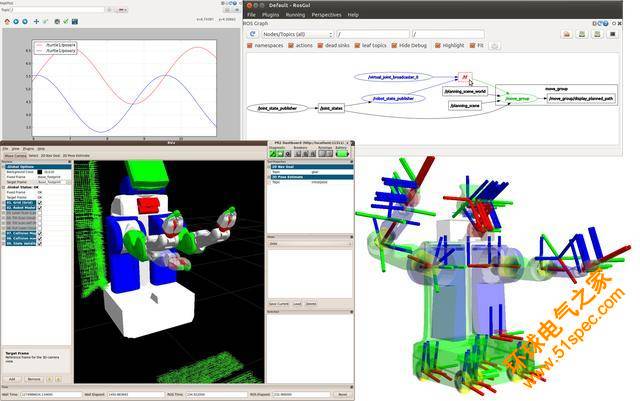Select the 2D Nav Goal tool in RViz
640x401 pixels.
point(51,156)
